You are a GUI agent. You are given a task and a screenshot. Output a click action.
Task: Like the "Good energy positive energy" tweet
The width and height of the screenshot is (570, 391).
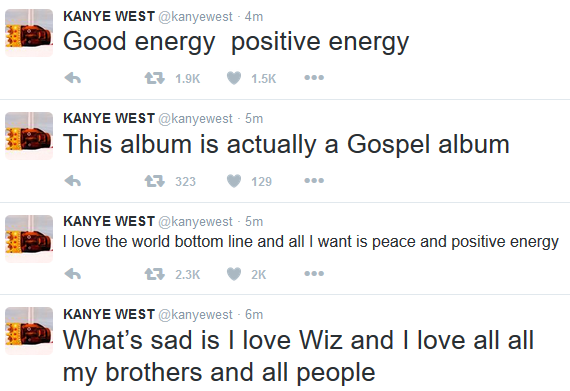(234, 78)
